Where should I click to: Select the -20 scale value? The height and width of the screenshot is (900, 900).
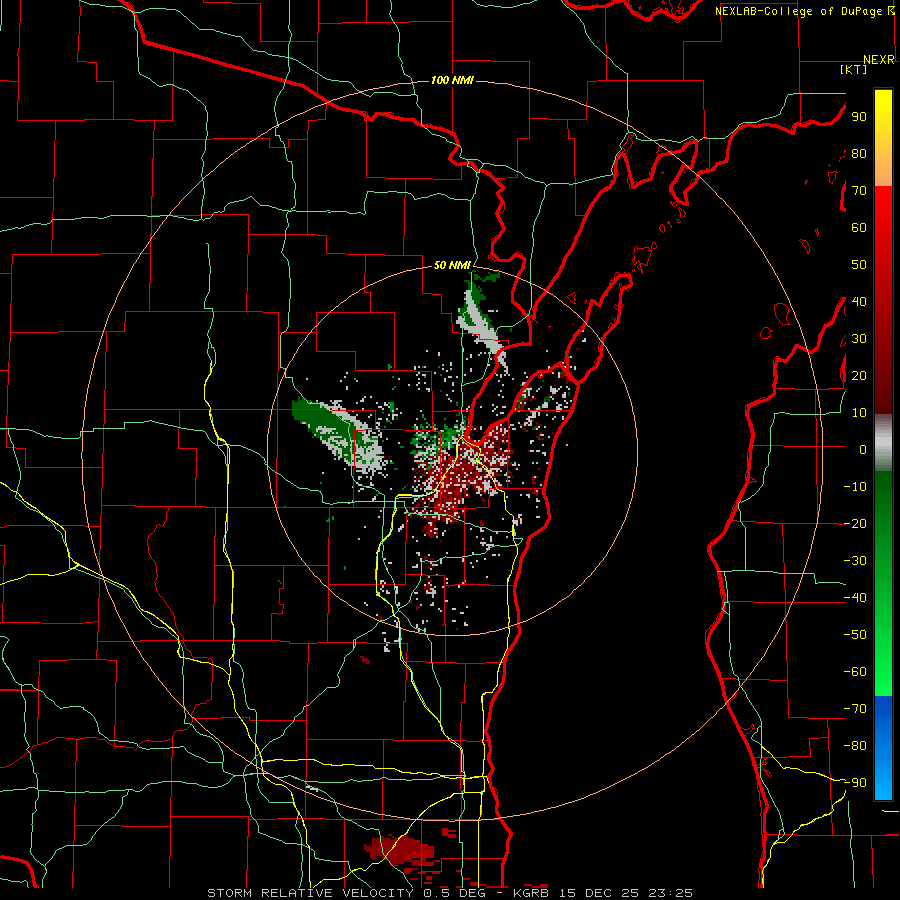(x=855, y=523)
